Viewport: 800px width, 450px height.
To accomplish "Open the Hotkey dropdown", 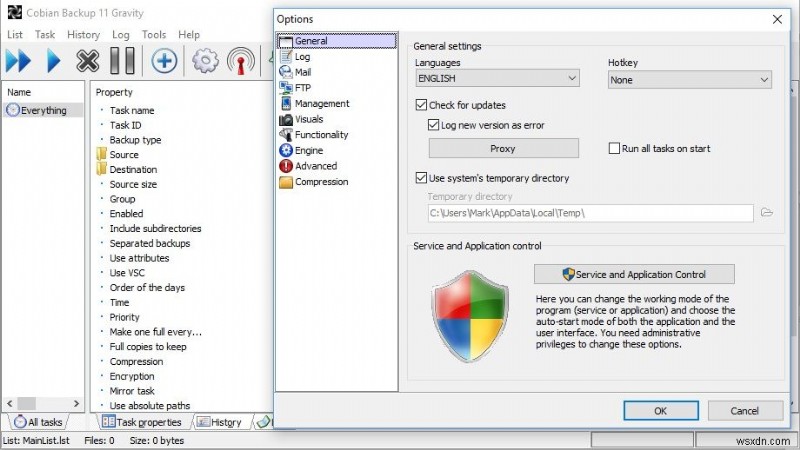I will (x=690, y=80).
